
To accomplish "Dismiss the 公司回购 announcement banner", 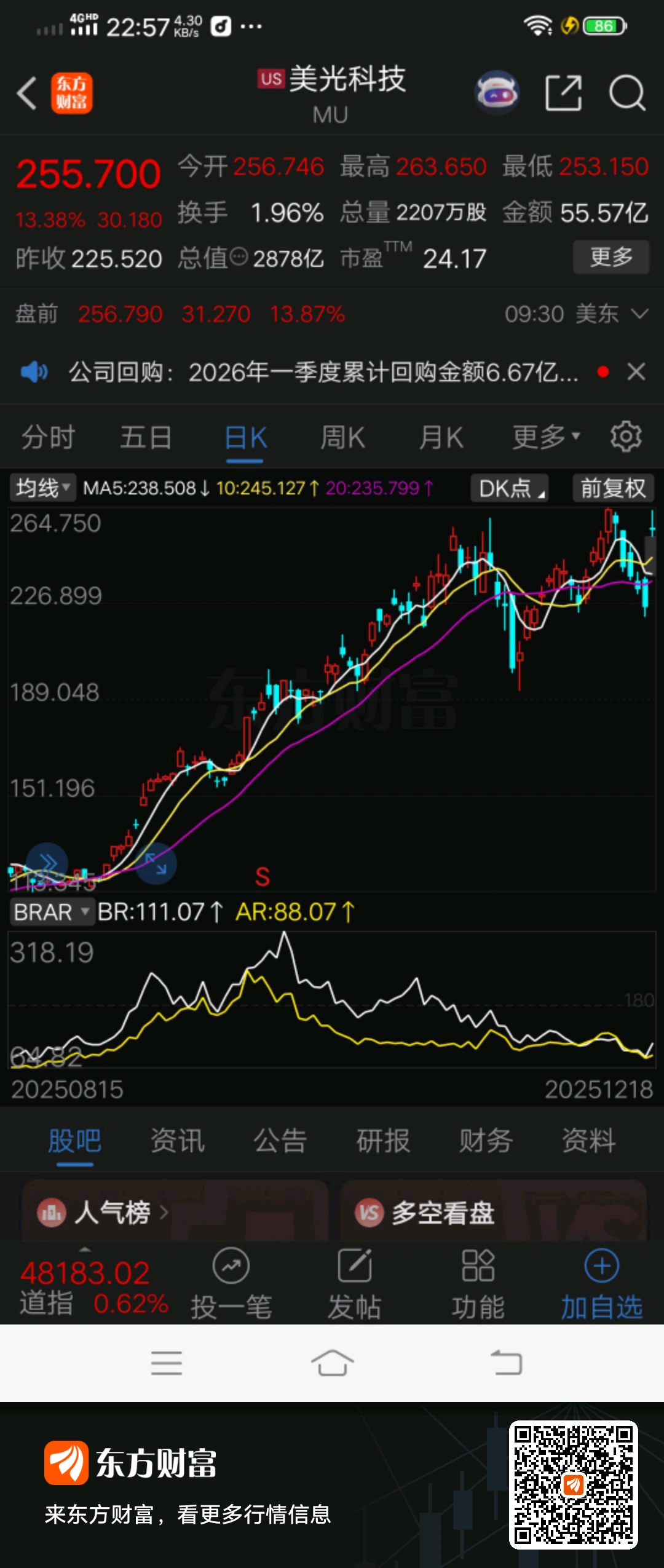I will click(x=636, y=371).
